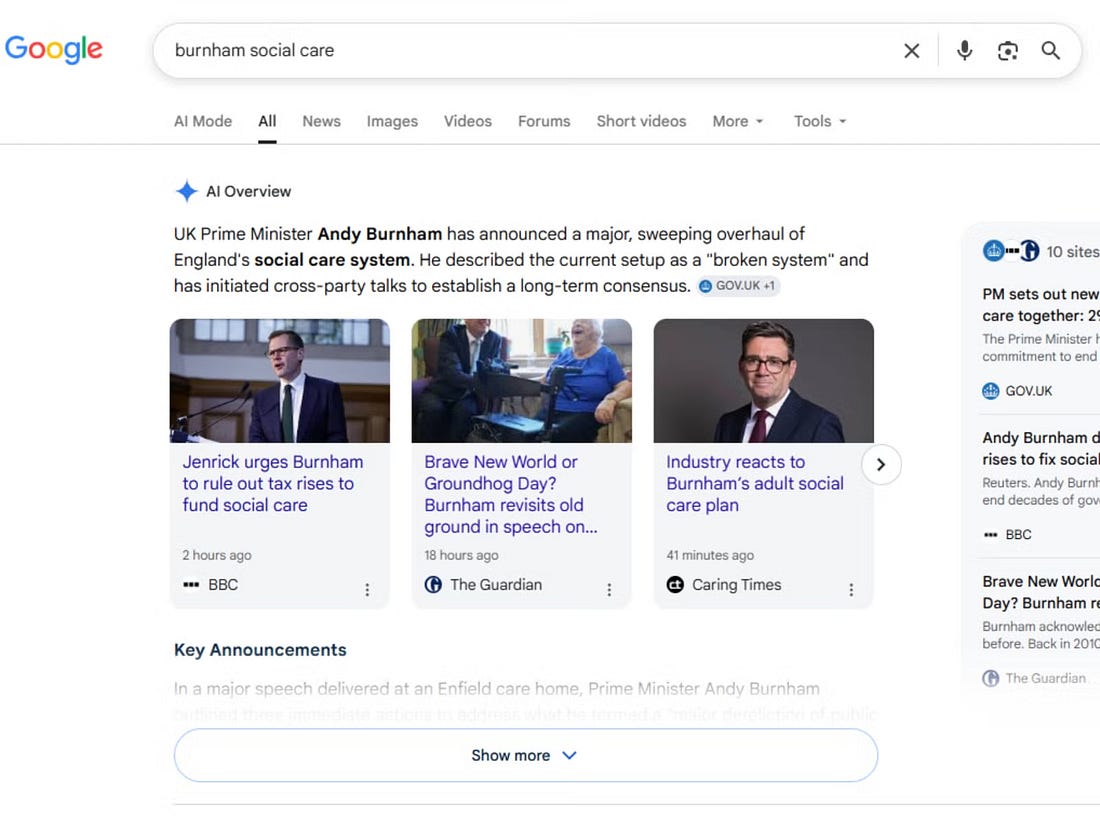The height and width of the screenshot is (825, 1100).
Task: Switch to the News tab
Action: tap(321, 121)
